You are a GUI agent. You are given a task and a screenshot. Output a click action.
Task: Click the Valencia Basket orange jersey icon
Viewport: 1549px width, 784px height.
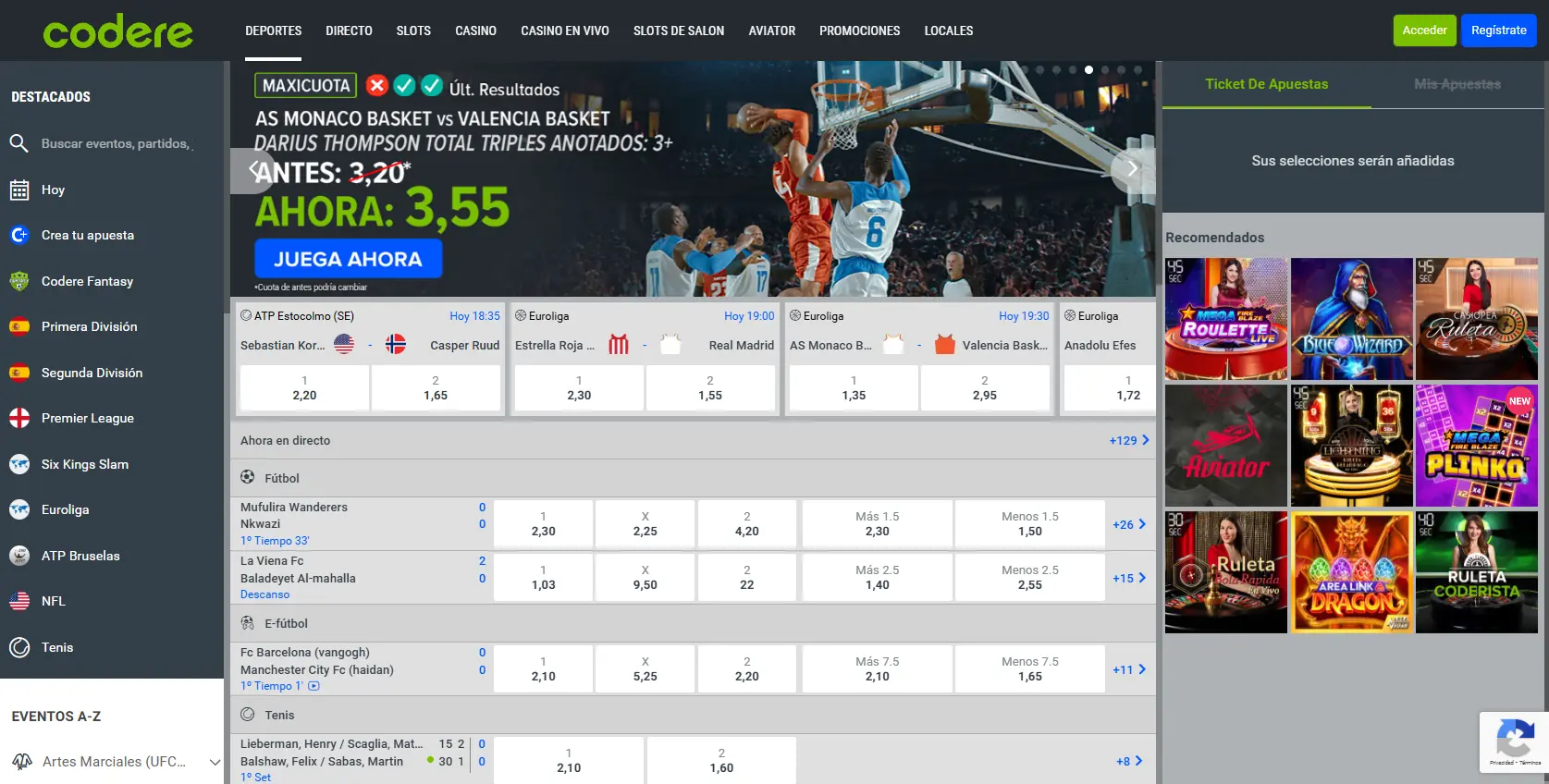(x=944, y=345)
